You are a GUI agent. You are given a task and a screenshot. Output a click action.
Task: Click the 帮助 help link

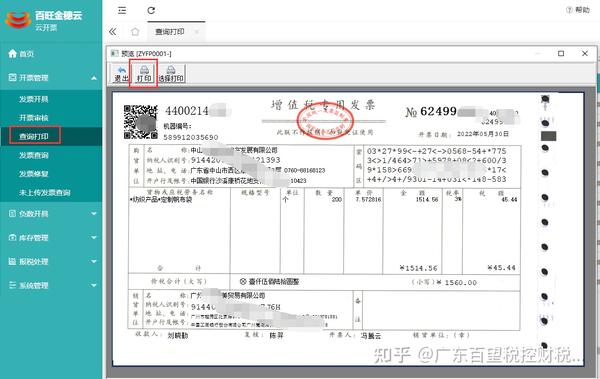(x=578, y=10)
